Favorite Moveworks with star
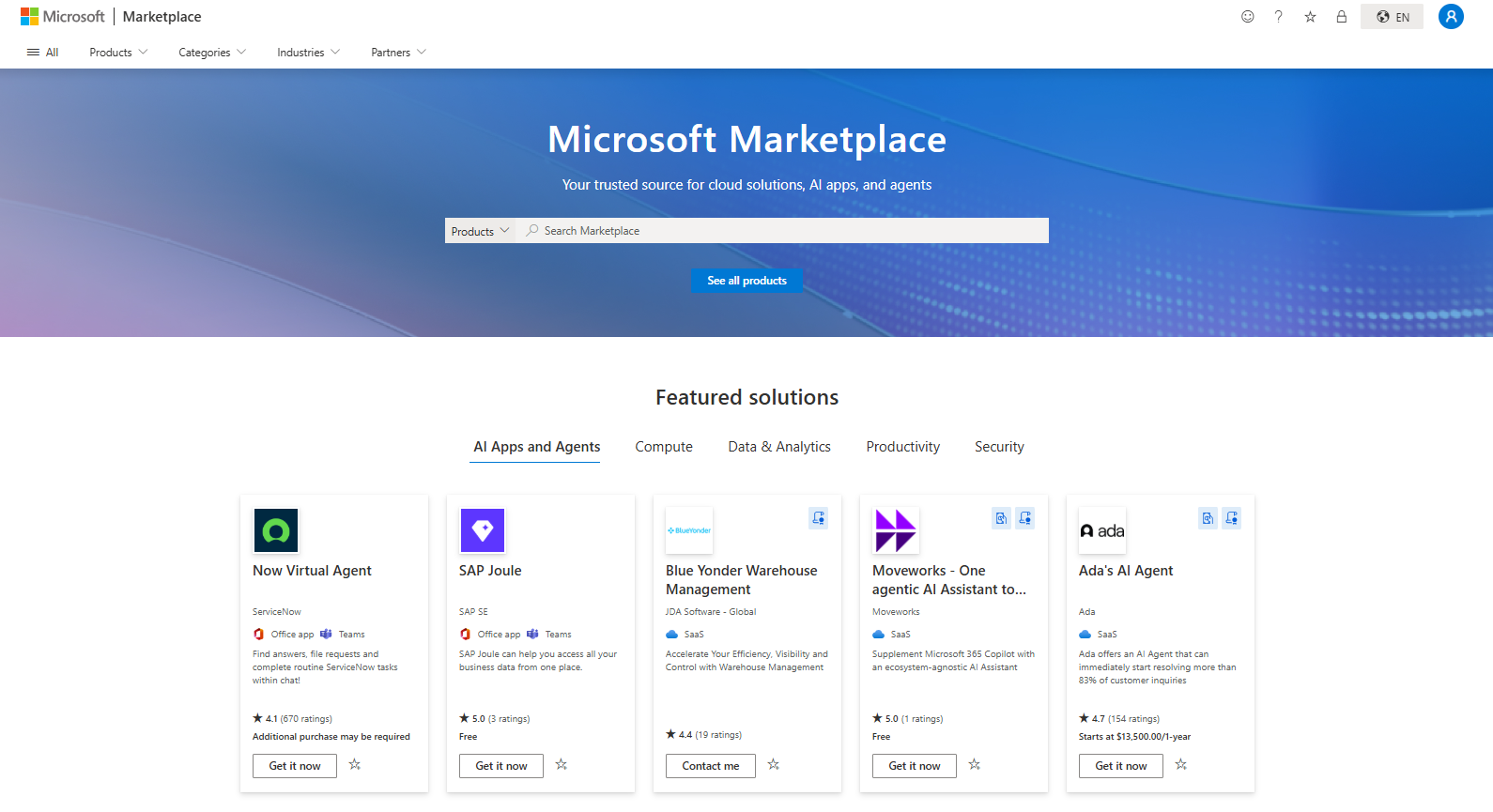The height and width of the screenshot is (812, 1493). (x=975, y=765)
